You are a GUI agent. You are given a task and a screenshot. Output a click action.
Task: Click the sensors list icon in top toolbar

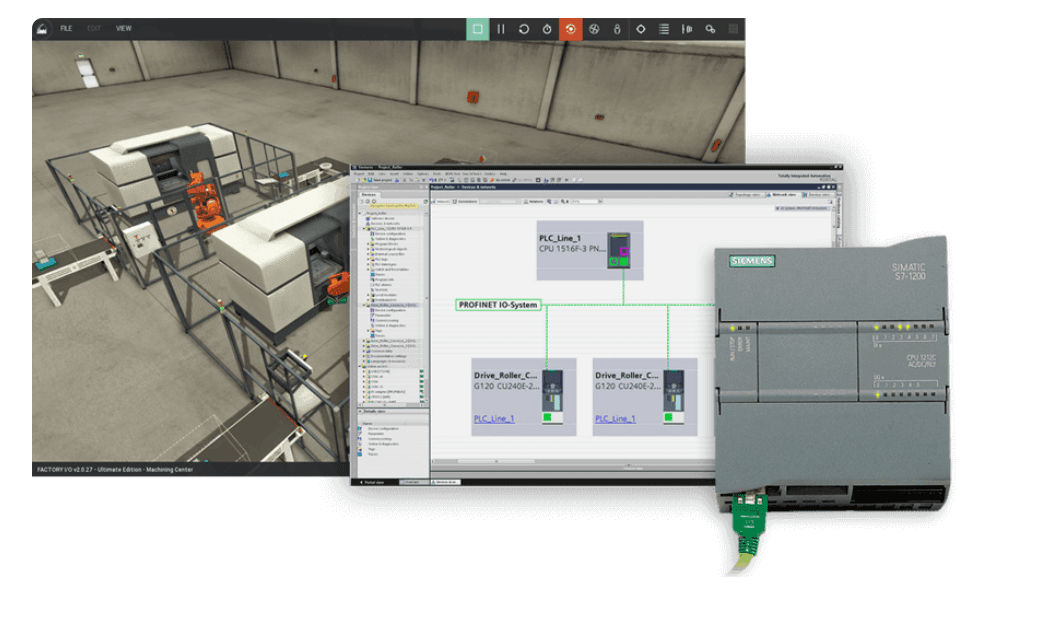click(664, 29)
